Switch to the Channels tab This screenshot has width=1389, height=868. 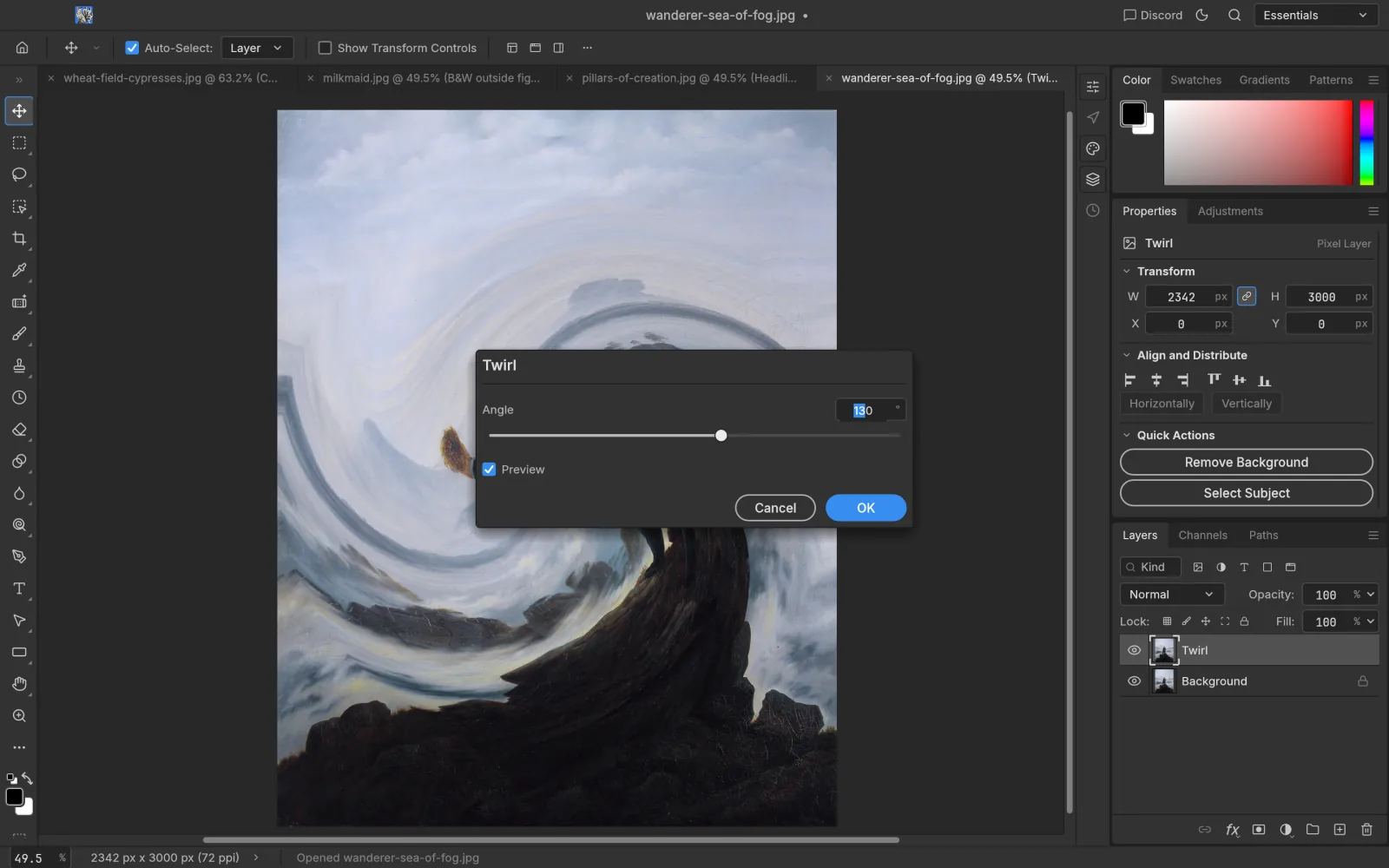(1202, 536)
